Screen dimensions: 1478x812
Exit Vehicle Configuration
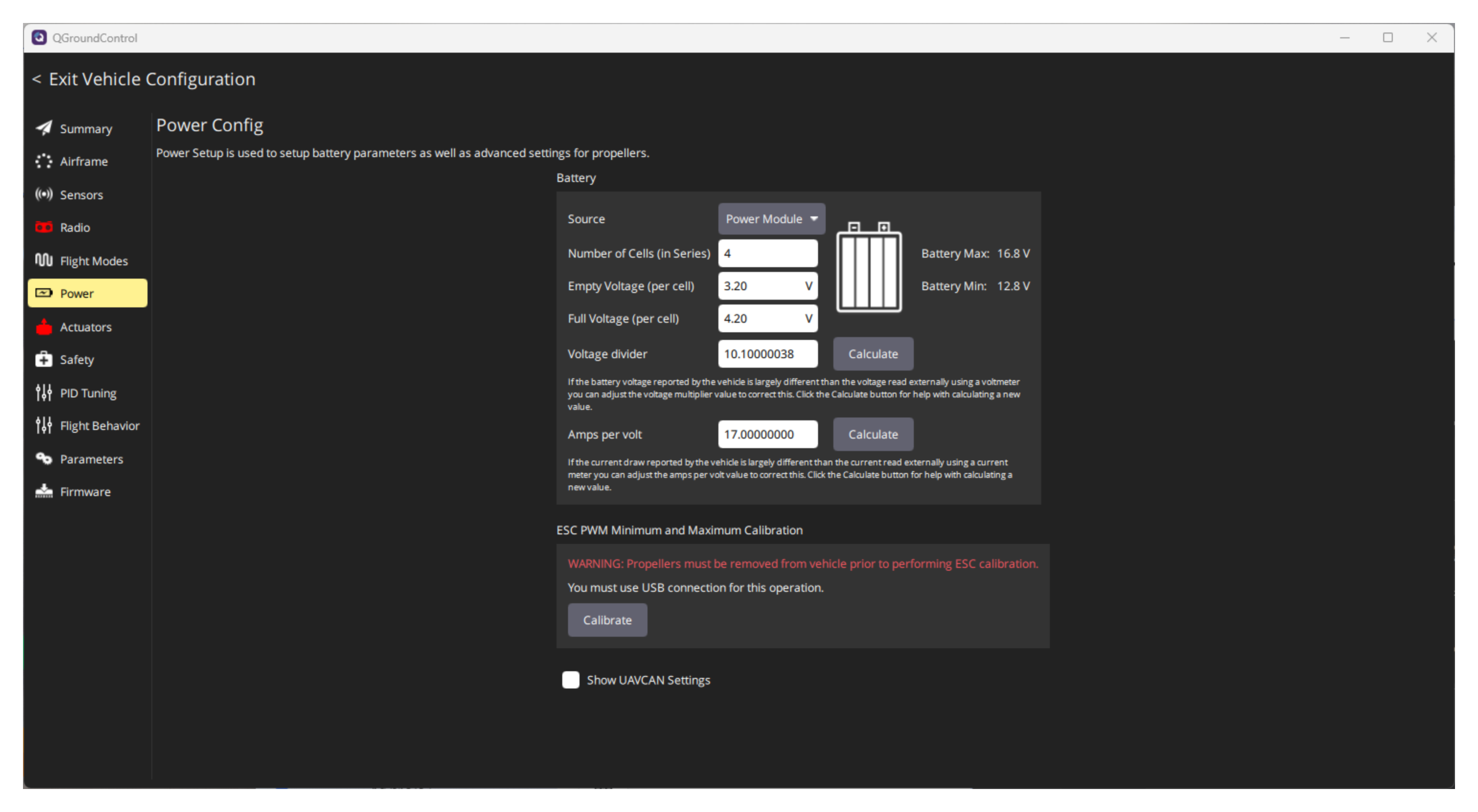(144, 79)
